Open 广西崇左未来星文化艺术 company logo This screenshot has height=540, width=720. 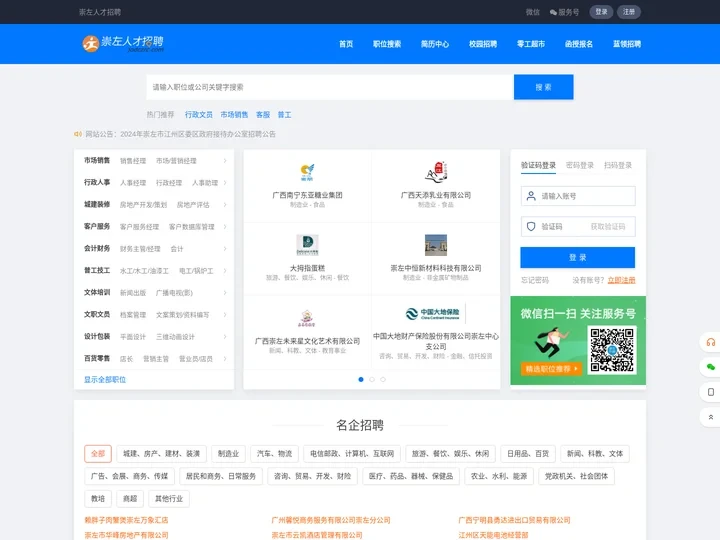pyautogui.click(x=307, y=318)
